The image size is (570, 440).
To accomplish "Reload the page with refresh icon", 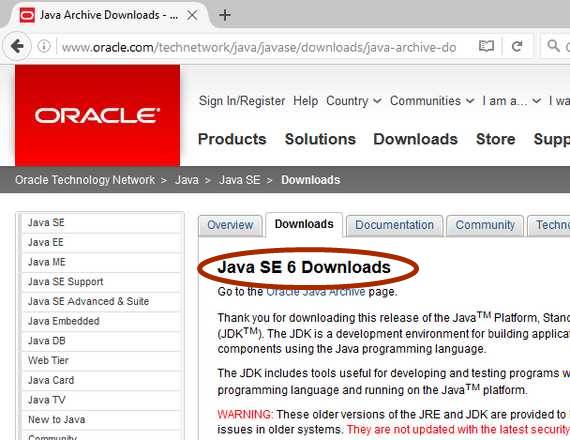I will (517, 46).
